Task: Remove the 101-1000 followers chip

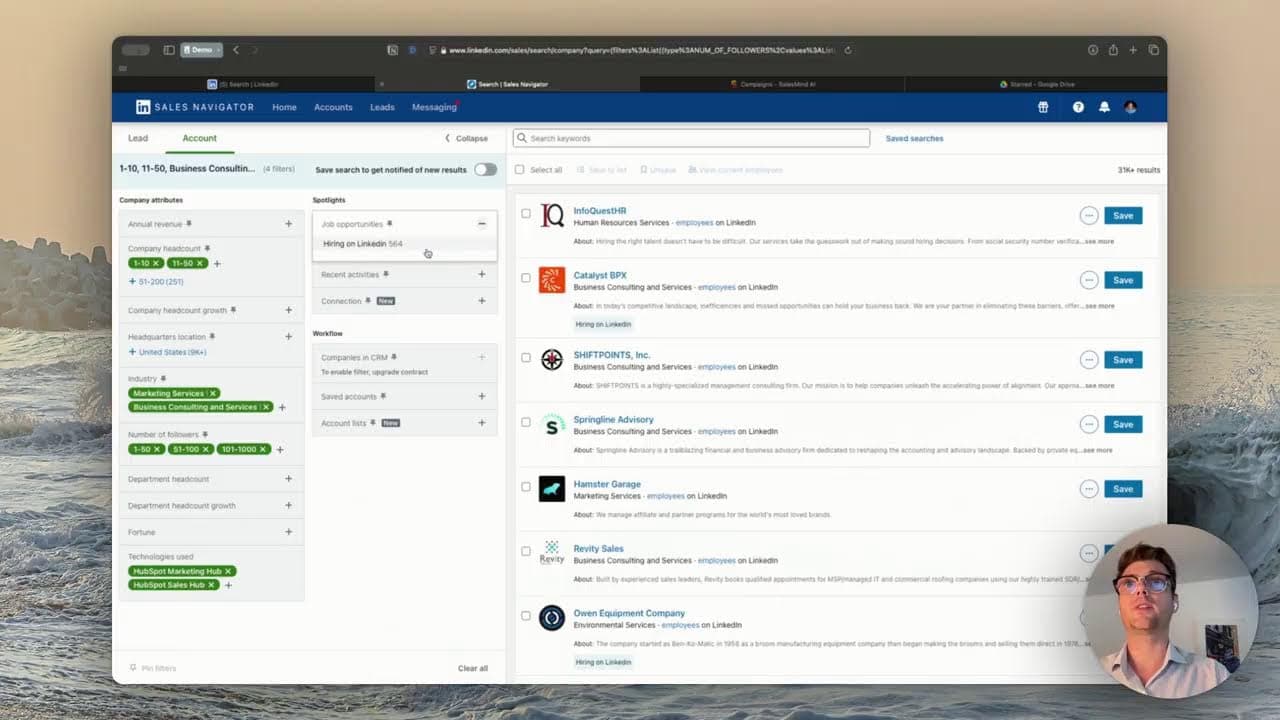Action: (x=264, y=449)
